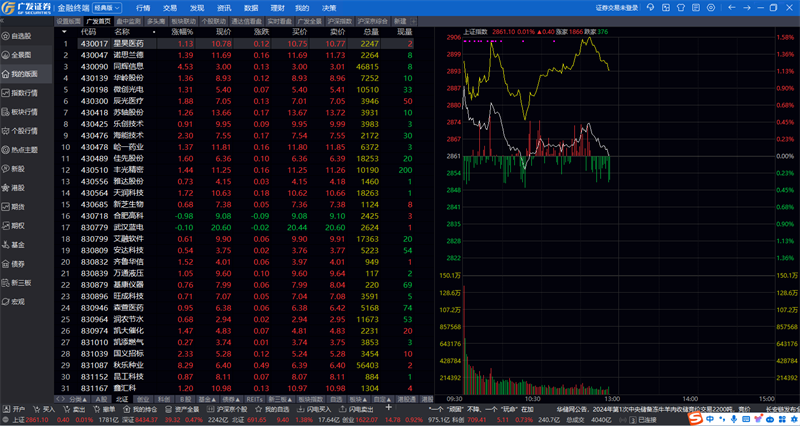
Task: Open 新三板 in the left sidebar
Action: click(17, 283)
